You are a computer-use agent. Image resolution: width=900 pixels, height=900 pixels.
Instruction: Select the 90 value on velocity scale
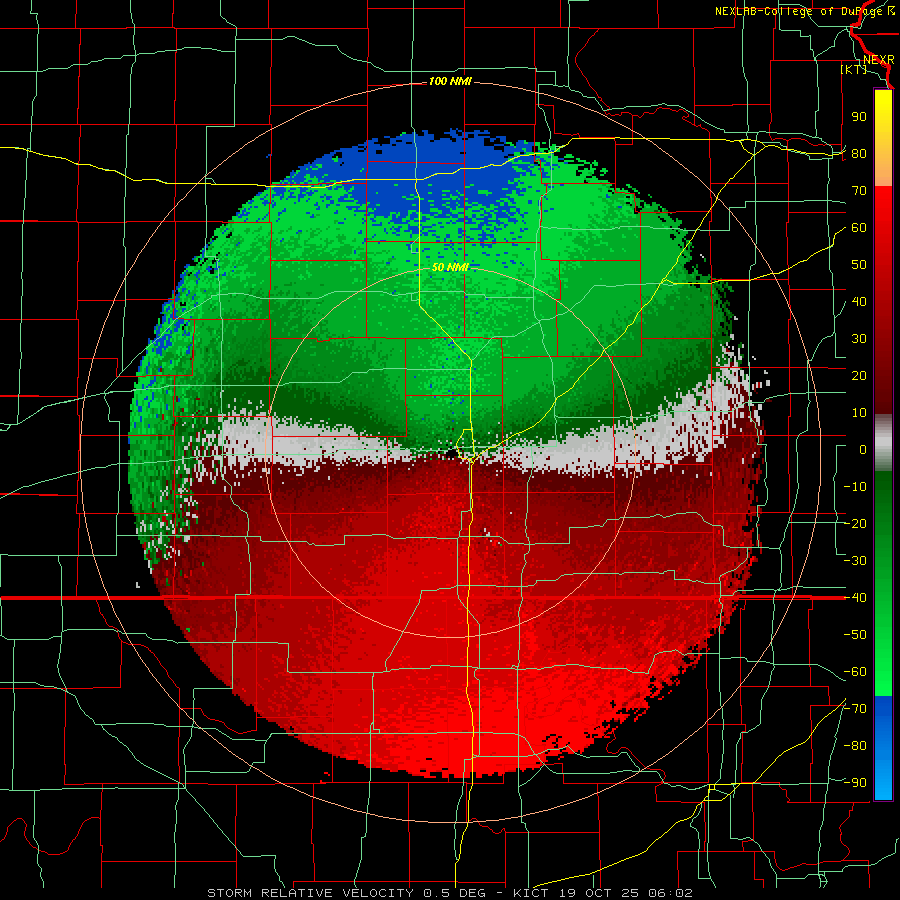pos(859,117)
